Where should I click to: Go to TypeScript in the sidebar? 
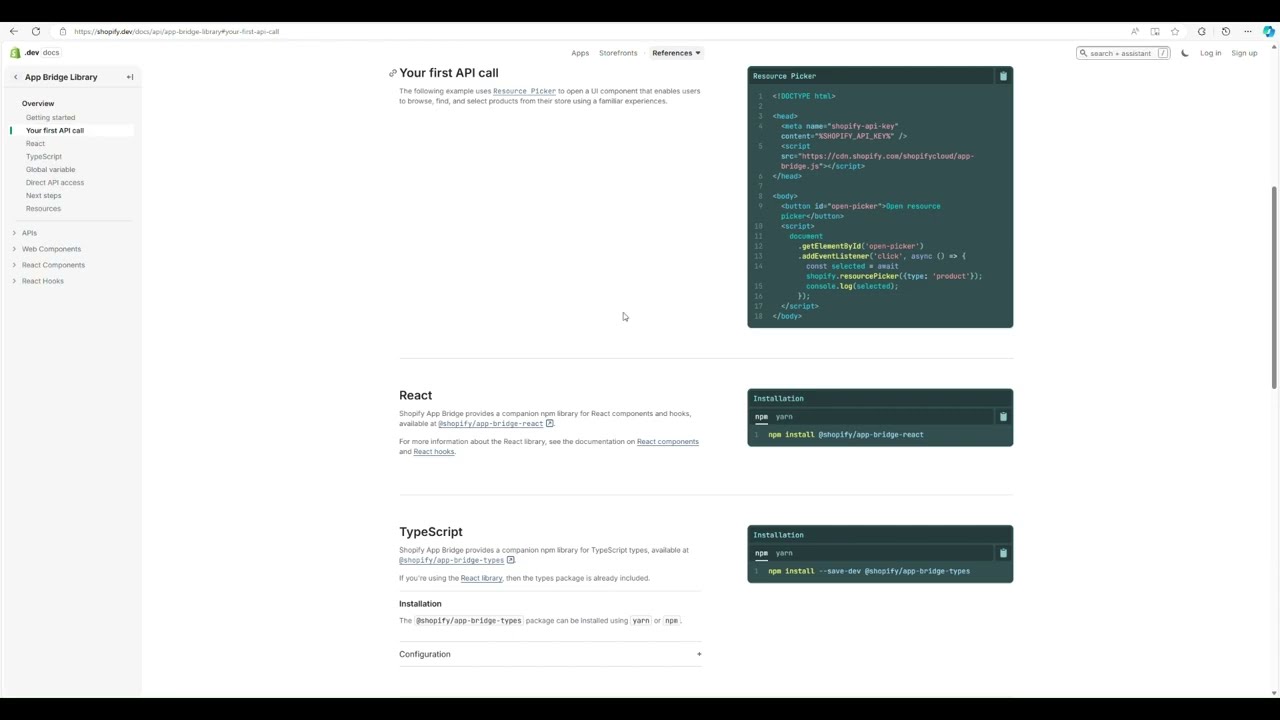coord(44,156)
